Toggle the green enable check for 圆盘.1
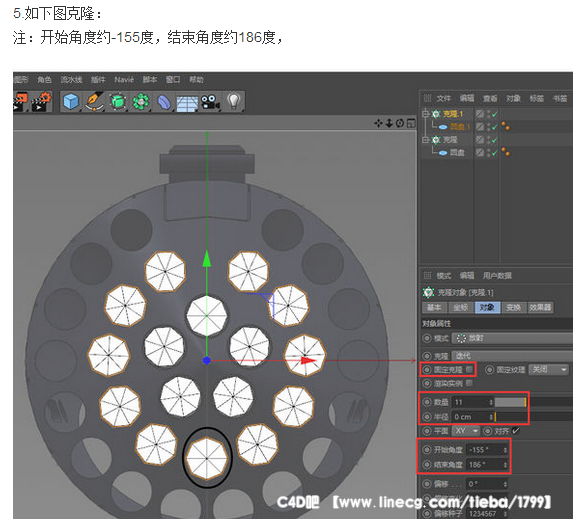 coord(495,127)
